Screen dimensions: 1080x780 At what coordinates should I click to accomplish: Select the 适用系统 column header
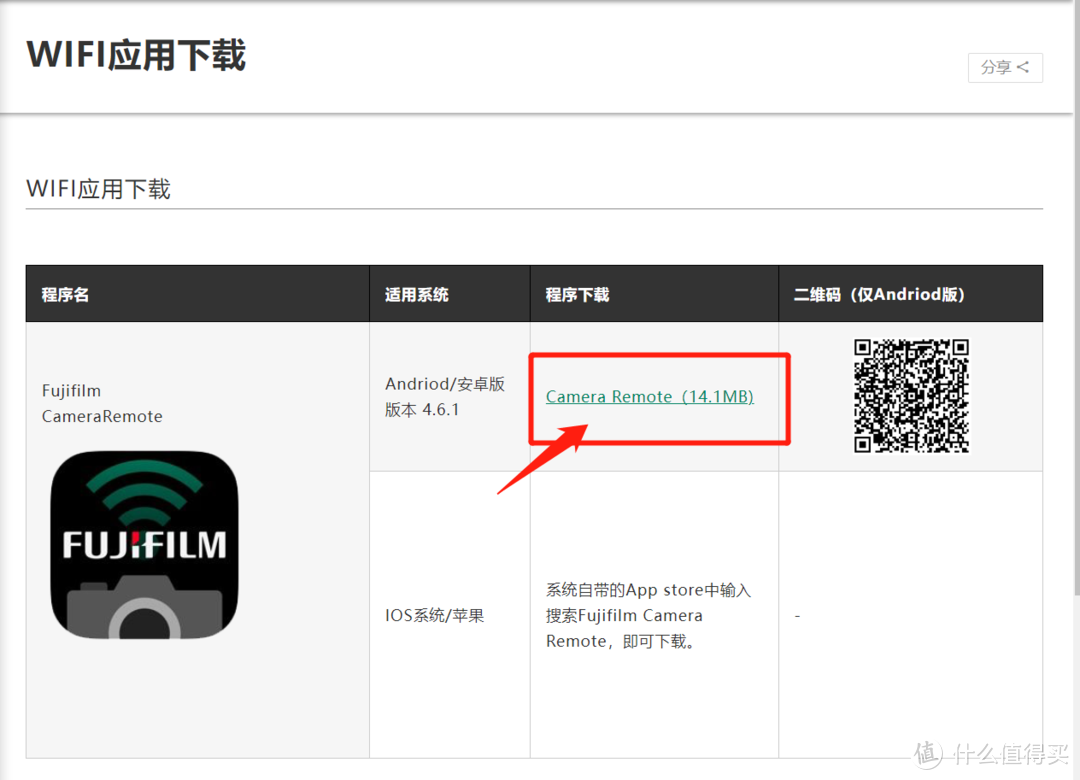(416, 295)
